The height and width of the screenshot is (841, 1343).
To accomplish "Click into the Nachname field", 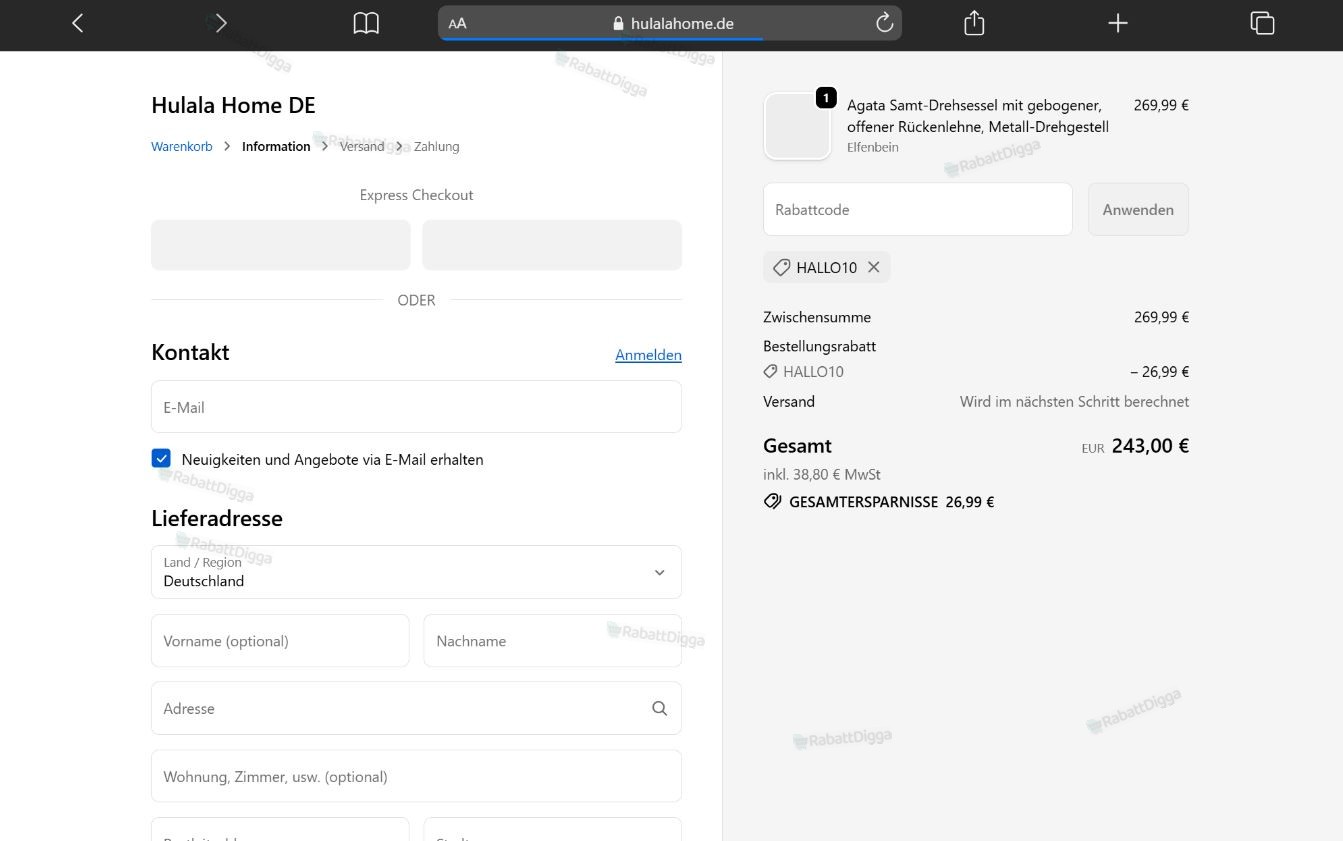I will (x=553, y=640).
